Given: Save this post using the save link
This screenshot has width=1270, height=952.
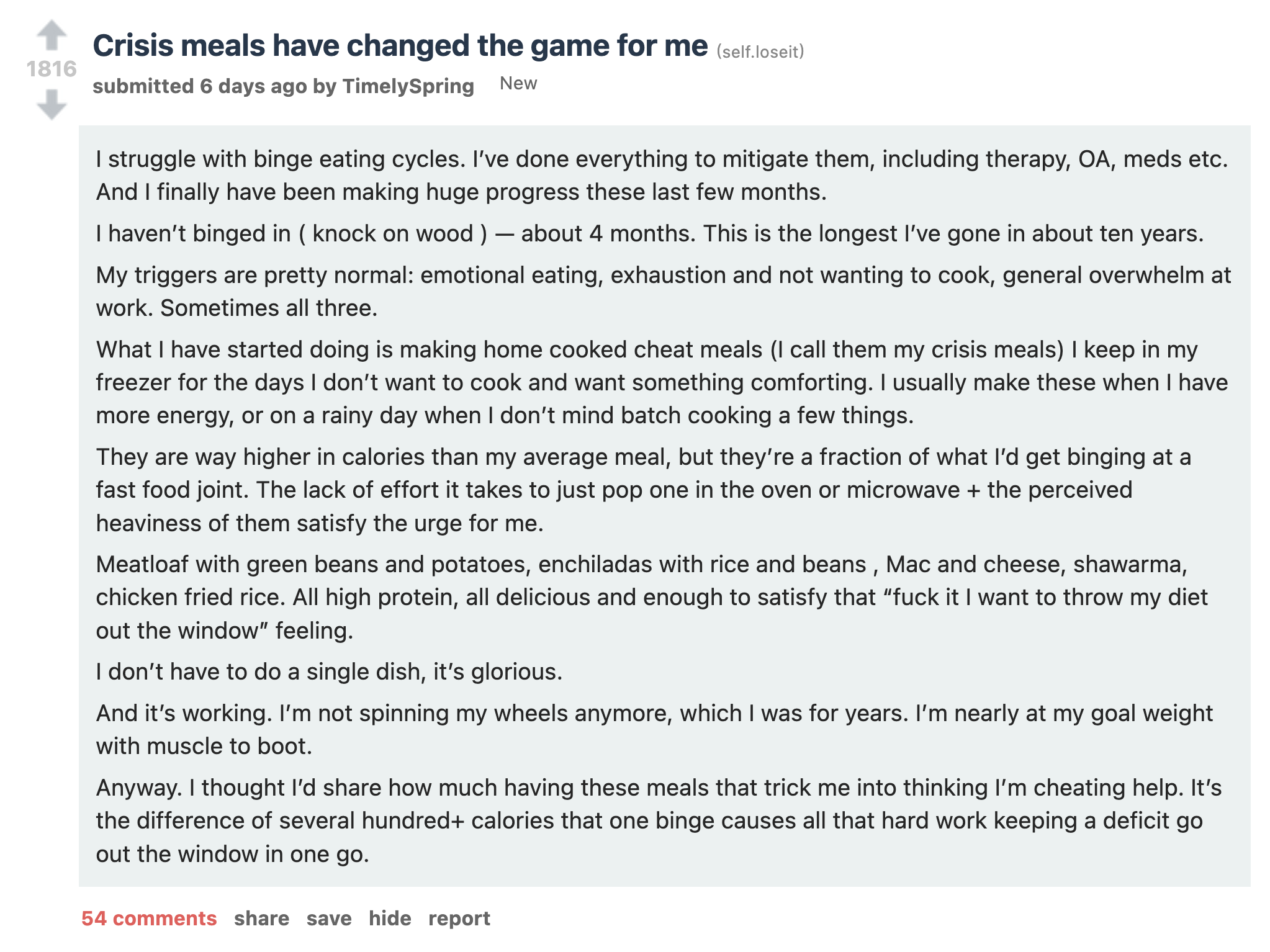Looking at the screenshot, I should tap(329, 918).
